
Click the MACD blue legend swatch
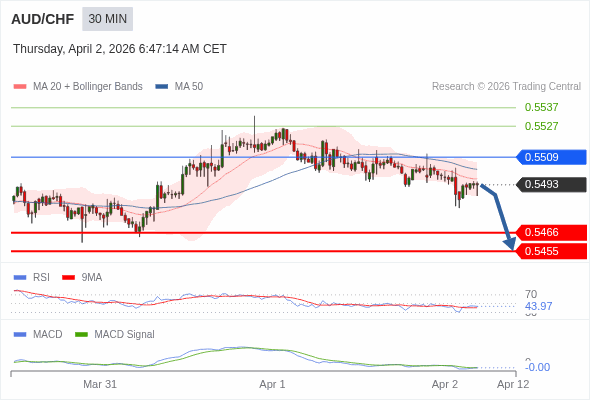click(x=20, y=335)
